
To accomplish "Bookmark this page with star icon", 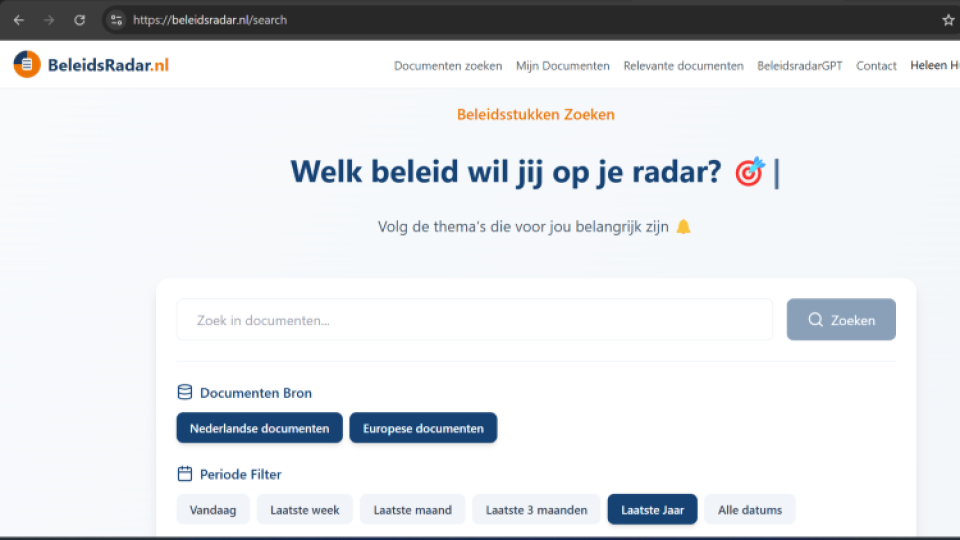I will click(x=948, y=20).
